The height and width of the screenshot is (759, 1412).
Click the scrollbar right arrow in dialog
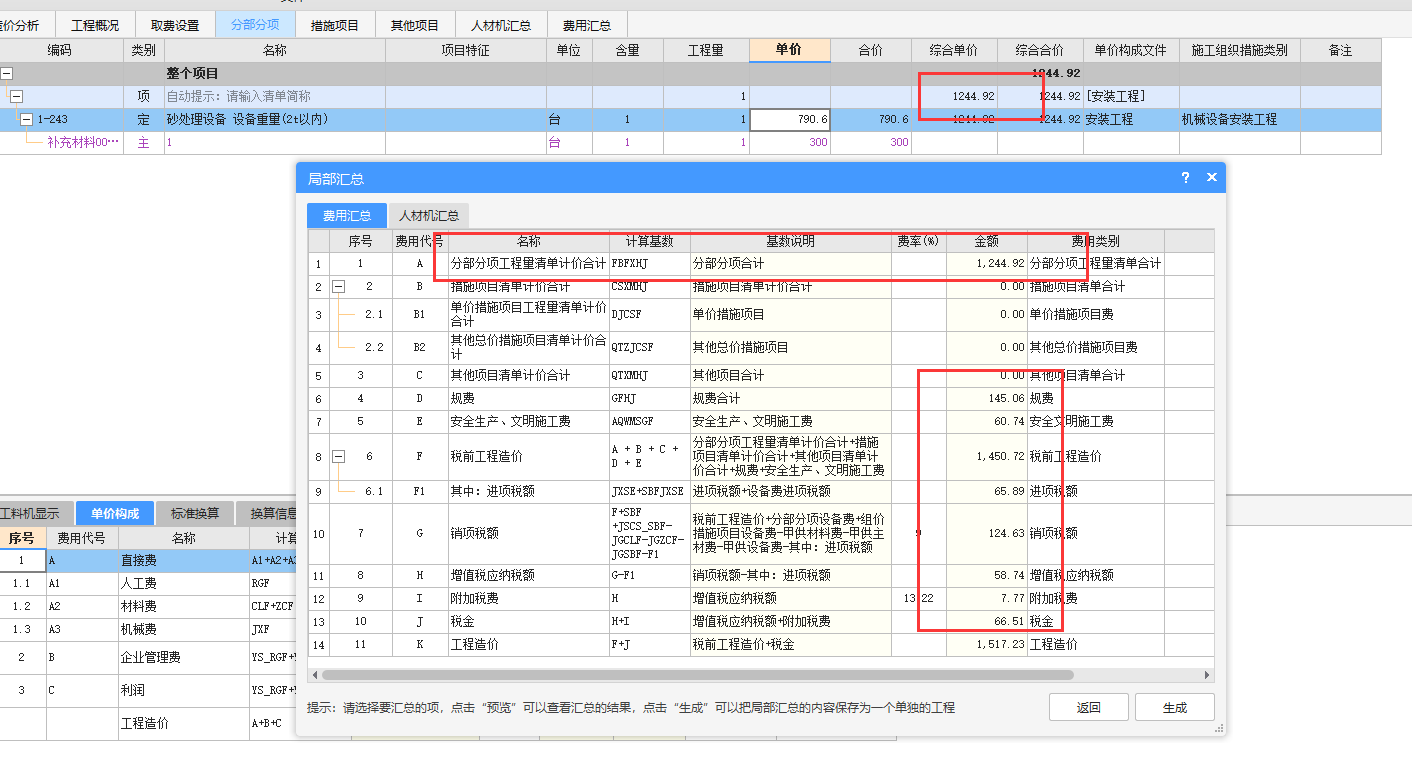tap(1207, 676)
